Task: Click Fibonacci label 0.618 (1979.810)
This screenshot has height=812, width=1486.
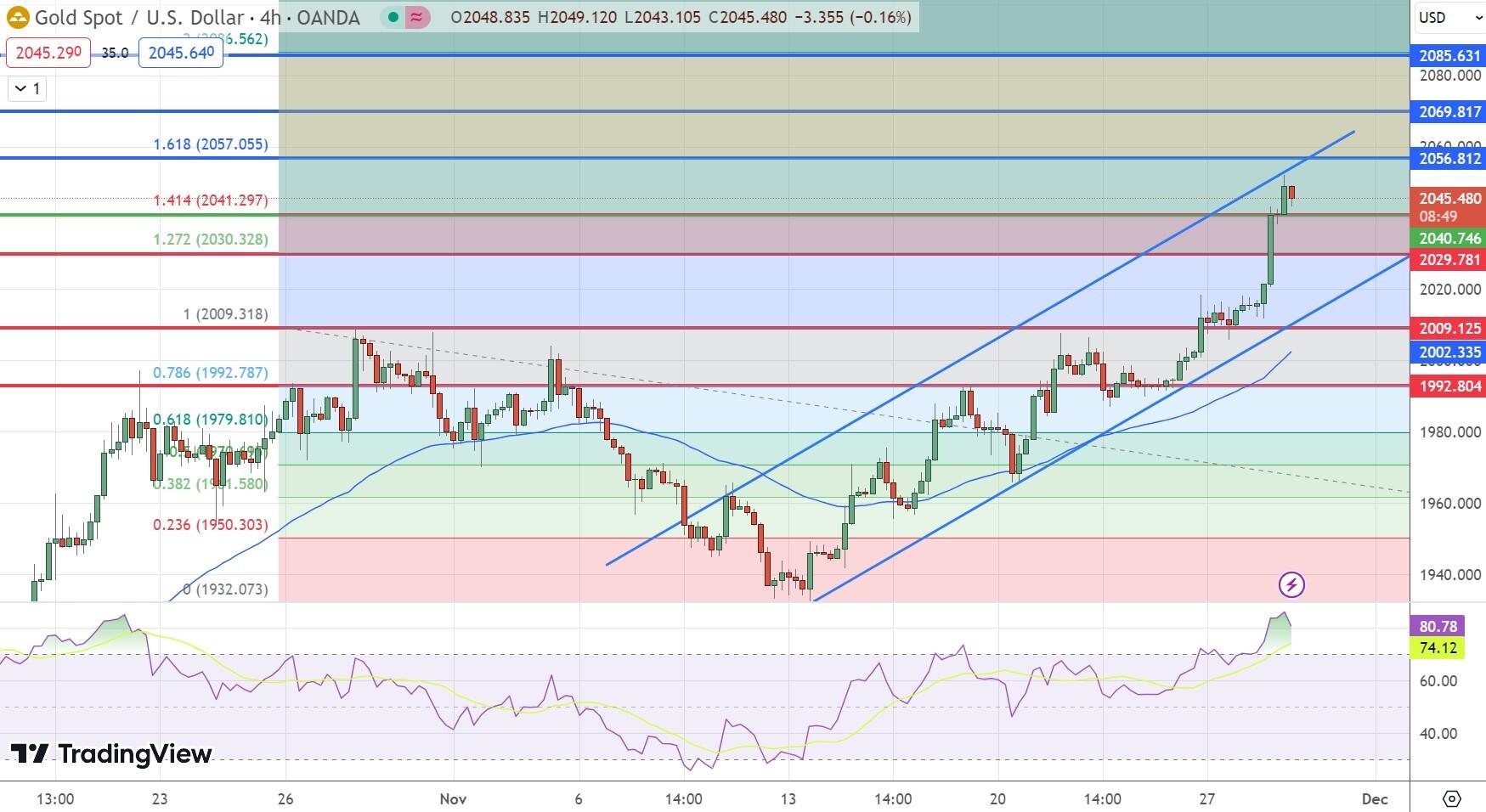Action: [211, 420]
